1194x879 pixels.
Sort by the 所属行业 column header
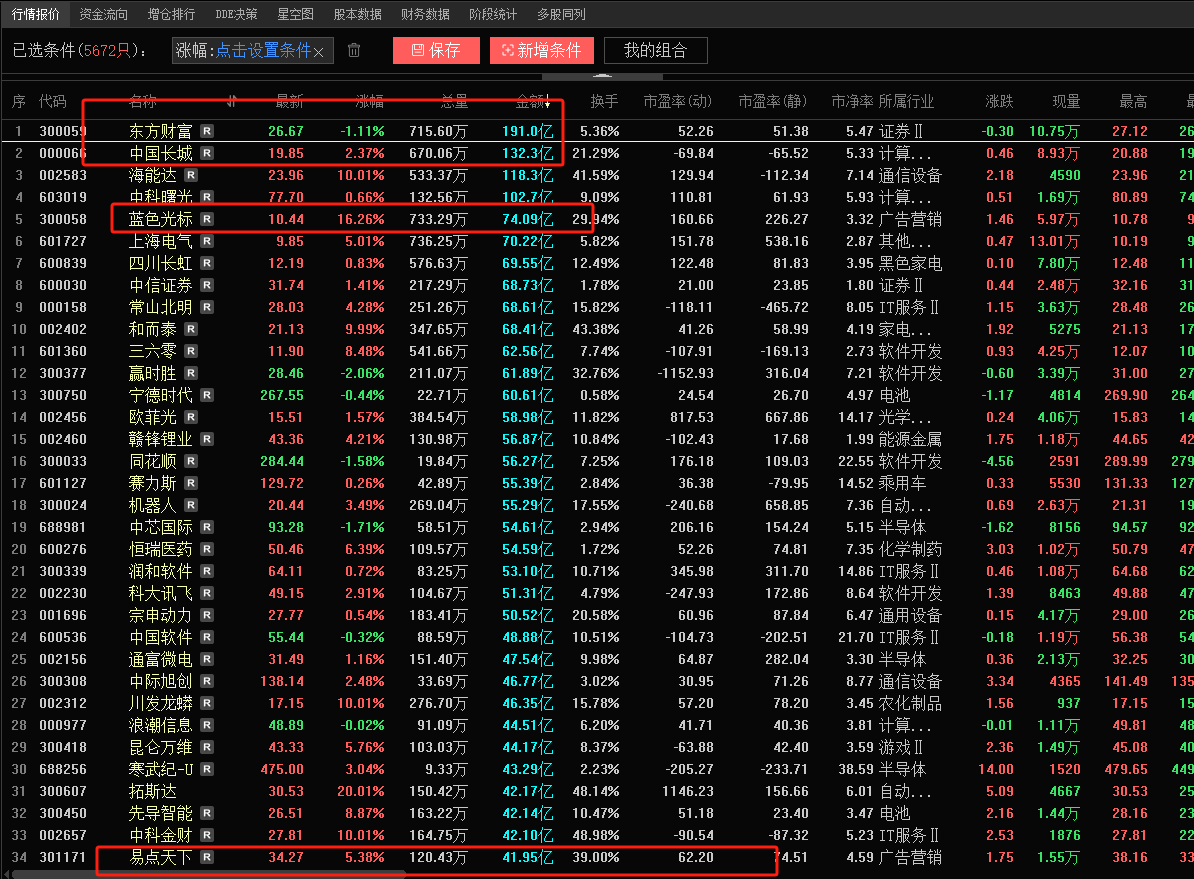coord(906,101)
